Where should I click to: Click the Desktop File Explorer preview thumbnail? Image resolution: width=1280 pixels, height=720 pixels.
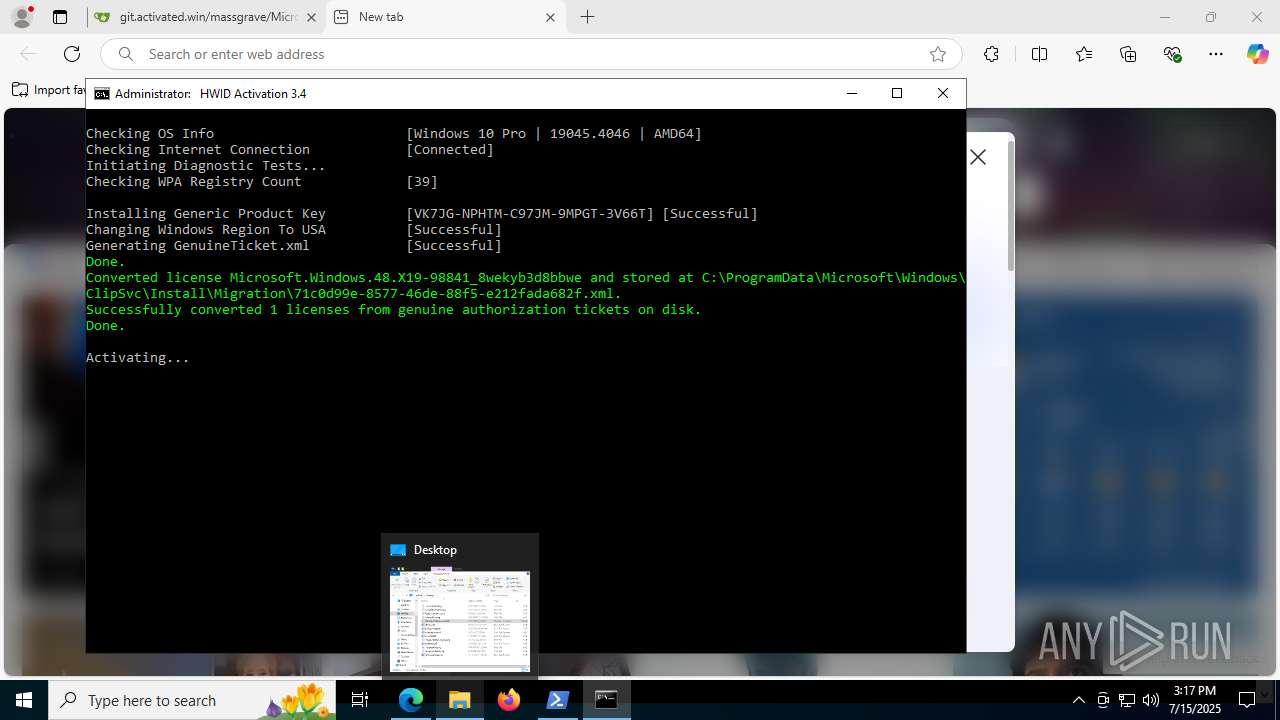coord(460,621)
